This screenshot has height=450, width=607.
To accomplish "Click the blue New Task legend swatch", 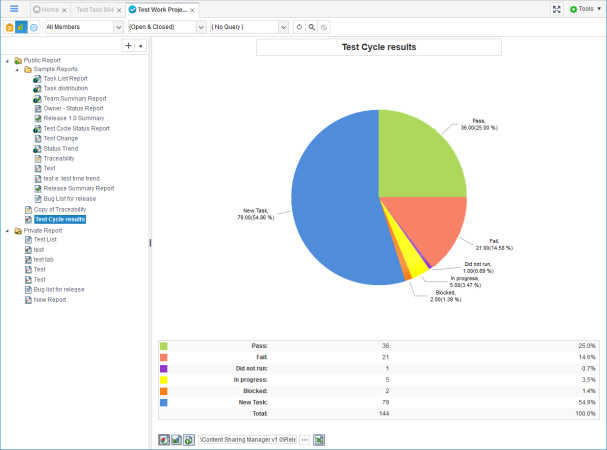I will coord(164,403).
